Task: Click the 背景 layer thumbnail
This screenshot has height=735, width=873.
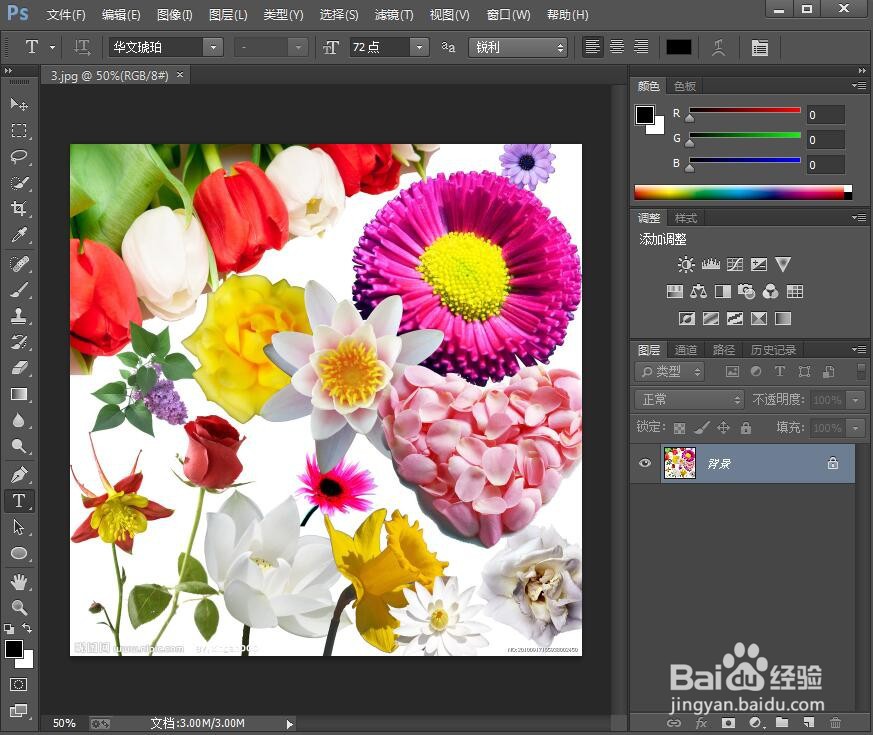Action: click(679, 463)
